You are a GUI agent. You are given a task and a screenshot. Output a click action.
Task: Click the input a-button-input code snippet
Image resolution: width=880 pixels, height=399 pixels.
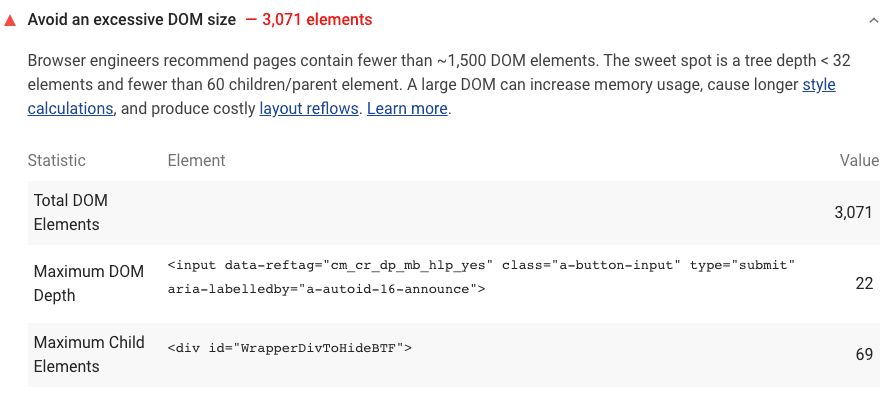482,277
